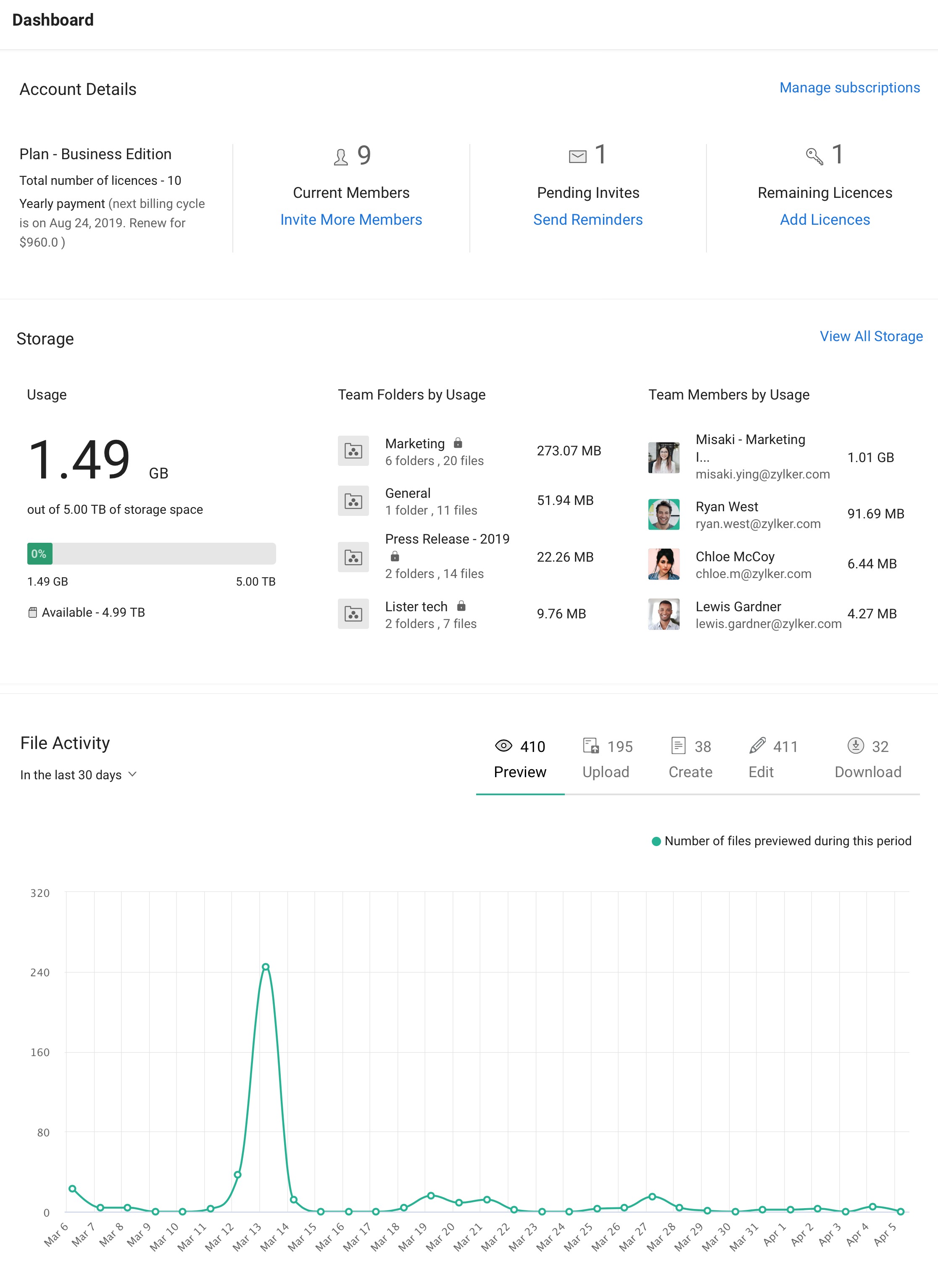This screenshot has width=938, height=1288.
Task: Click Send Reminders link
Action: [588, 220]
